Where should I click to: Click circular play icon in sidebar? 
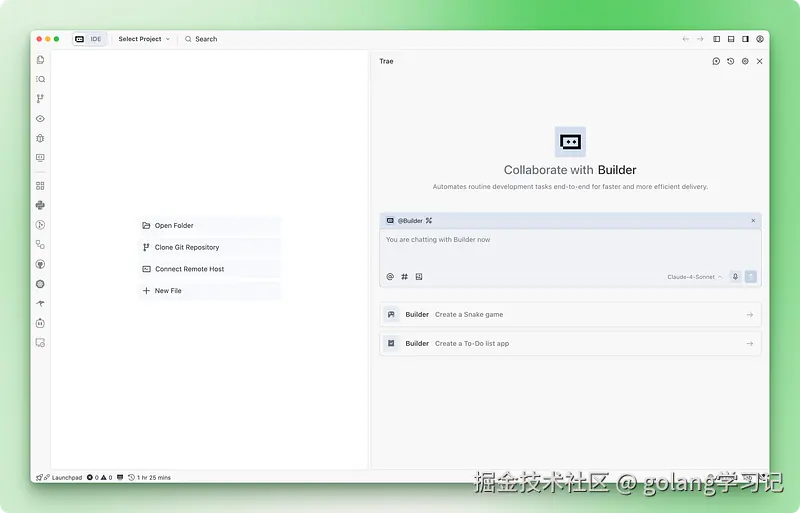(40, 225)
